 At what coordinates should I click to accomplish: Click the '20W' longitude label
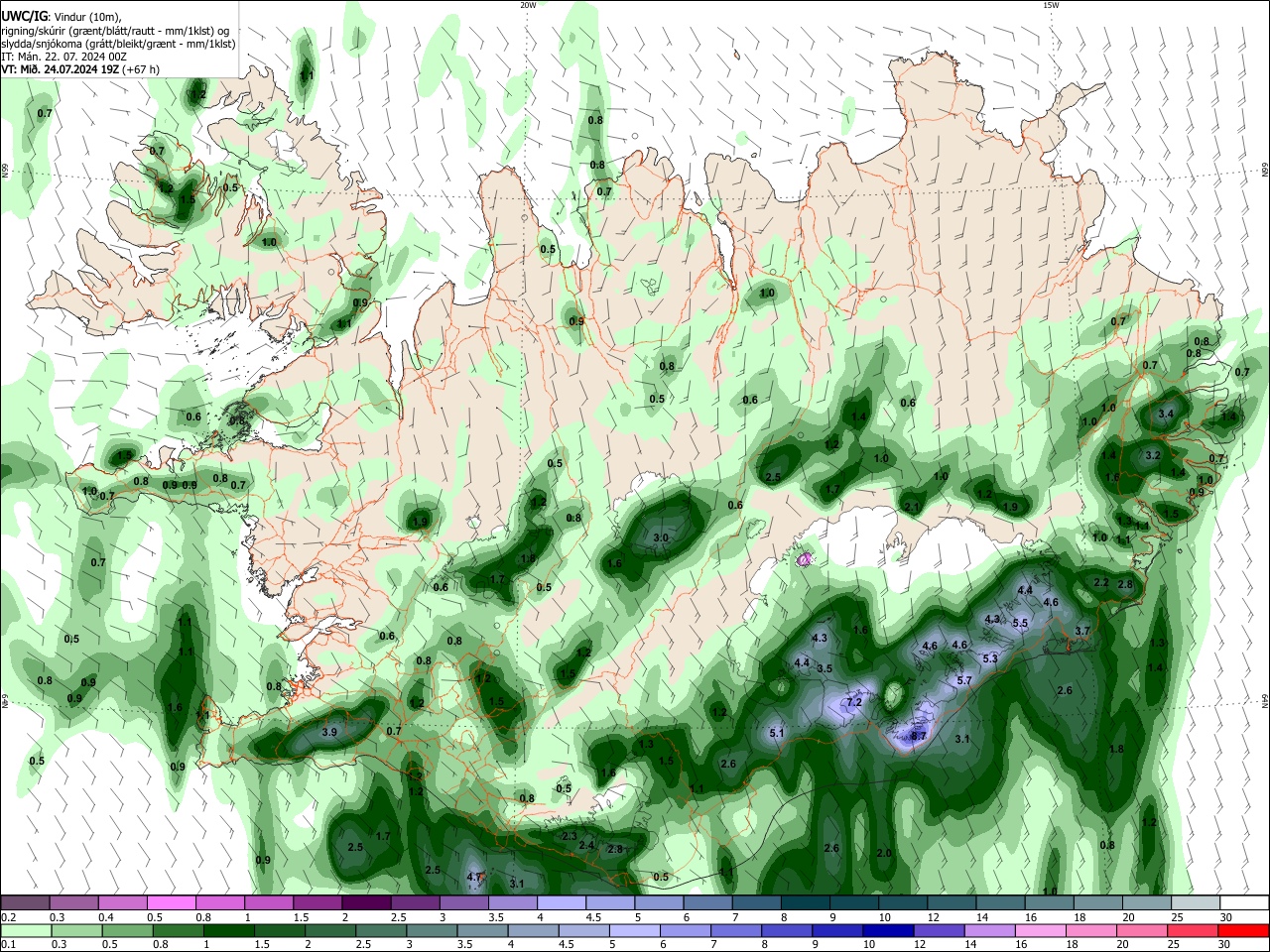pos(528,5)
